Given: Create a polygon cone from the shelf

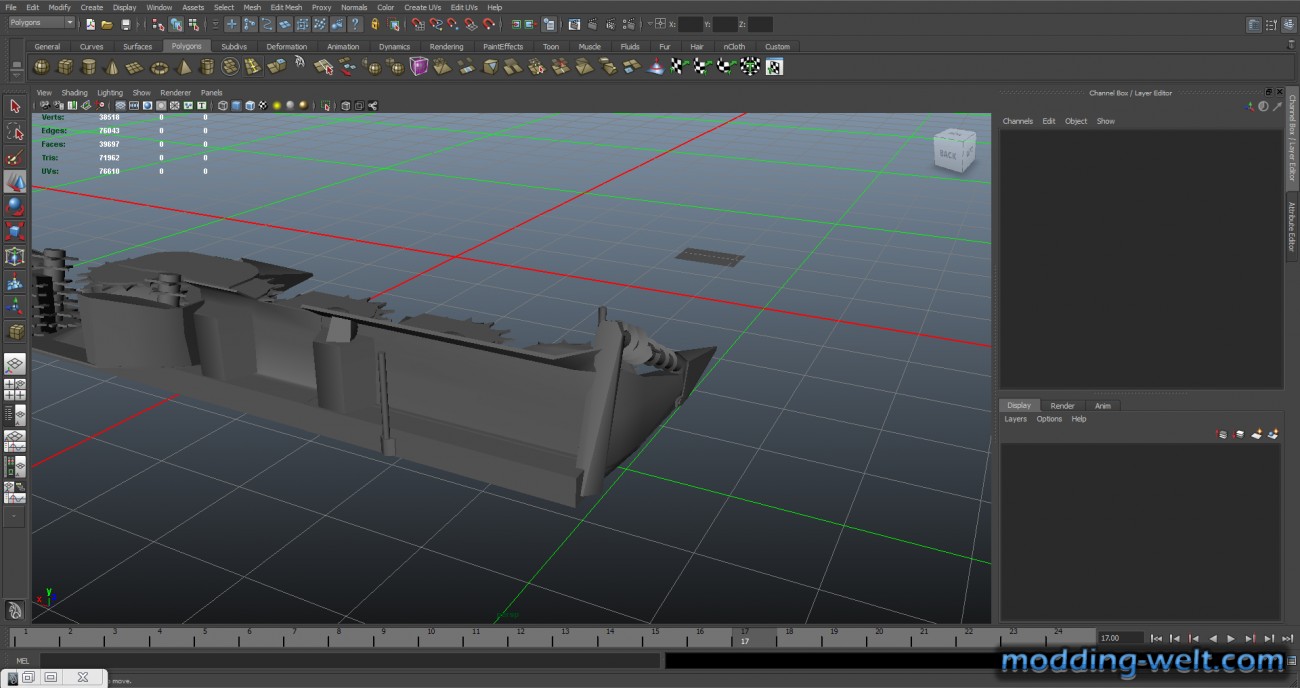Looking at the screenshot, I should (x=111, y=67).
